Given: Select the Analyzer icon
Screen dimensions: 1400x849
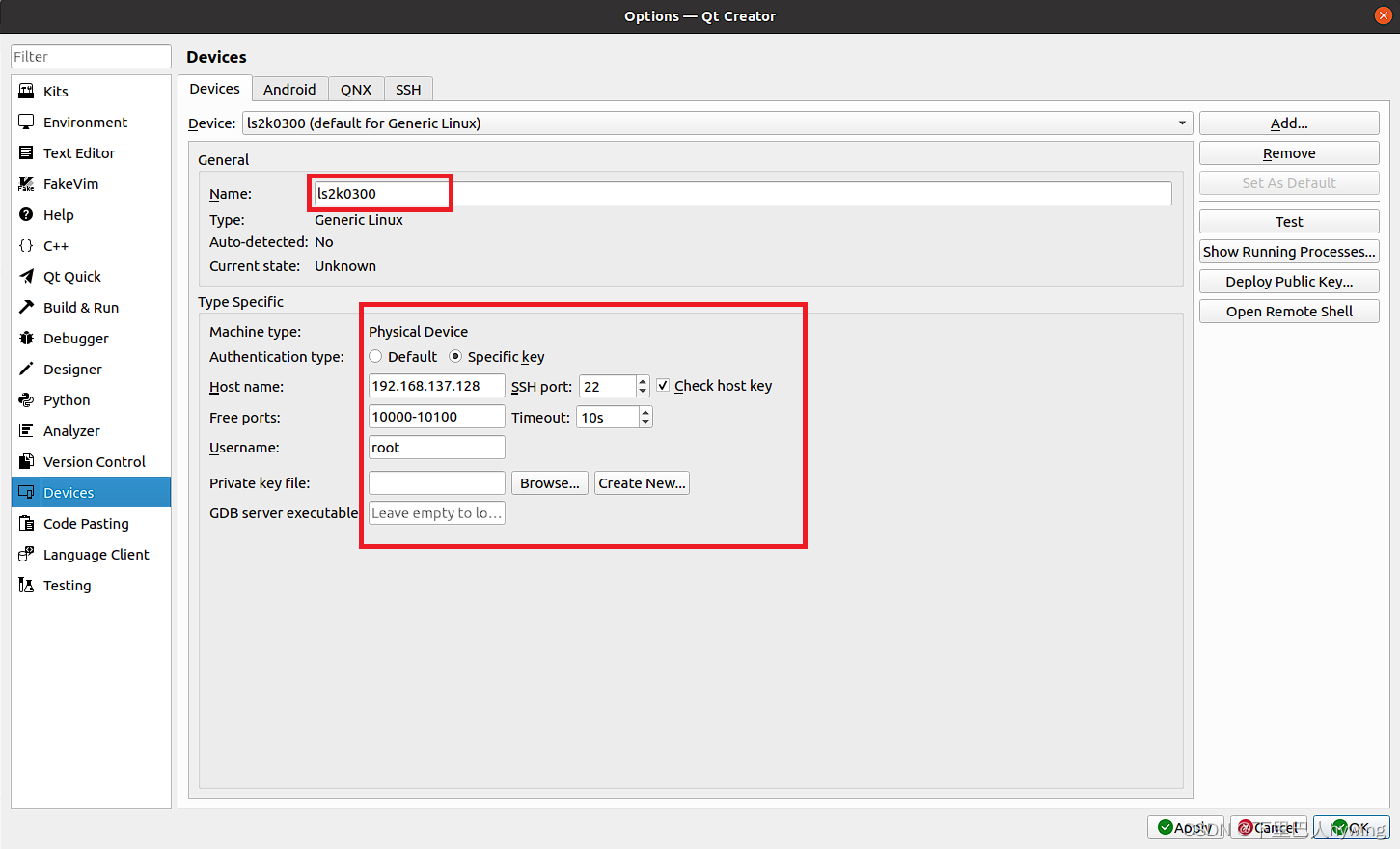Looking at the screenshot, I should (x=26, y=430).
